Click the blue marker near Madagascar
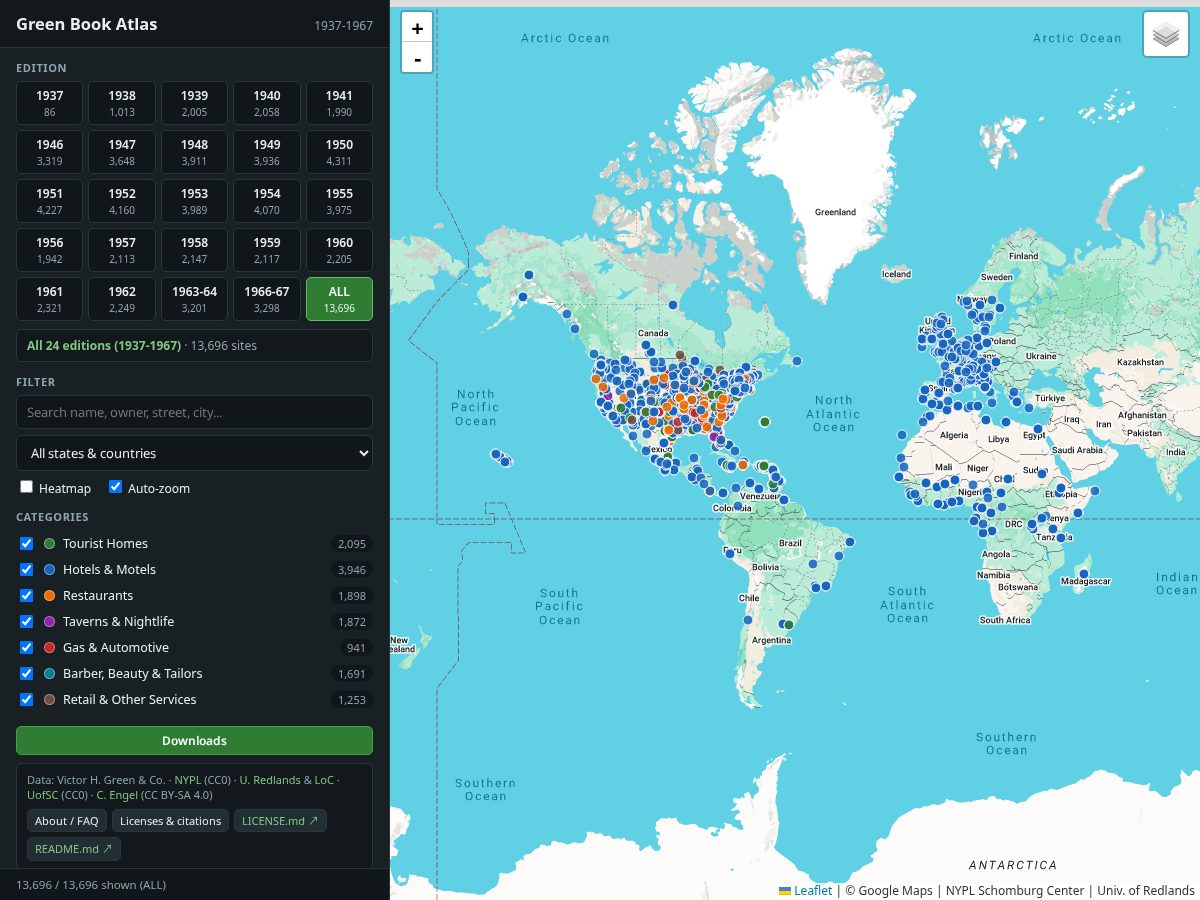1200x900 pixels. coord(1084,574)
